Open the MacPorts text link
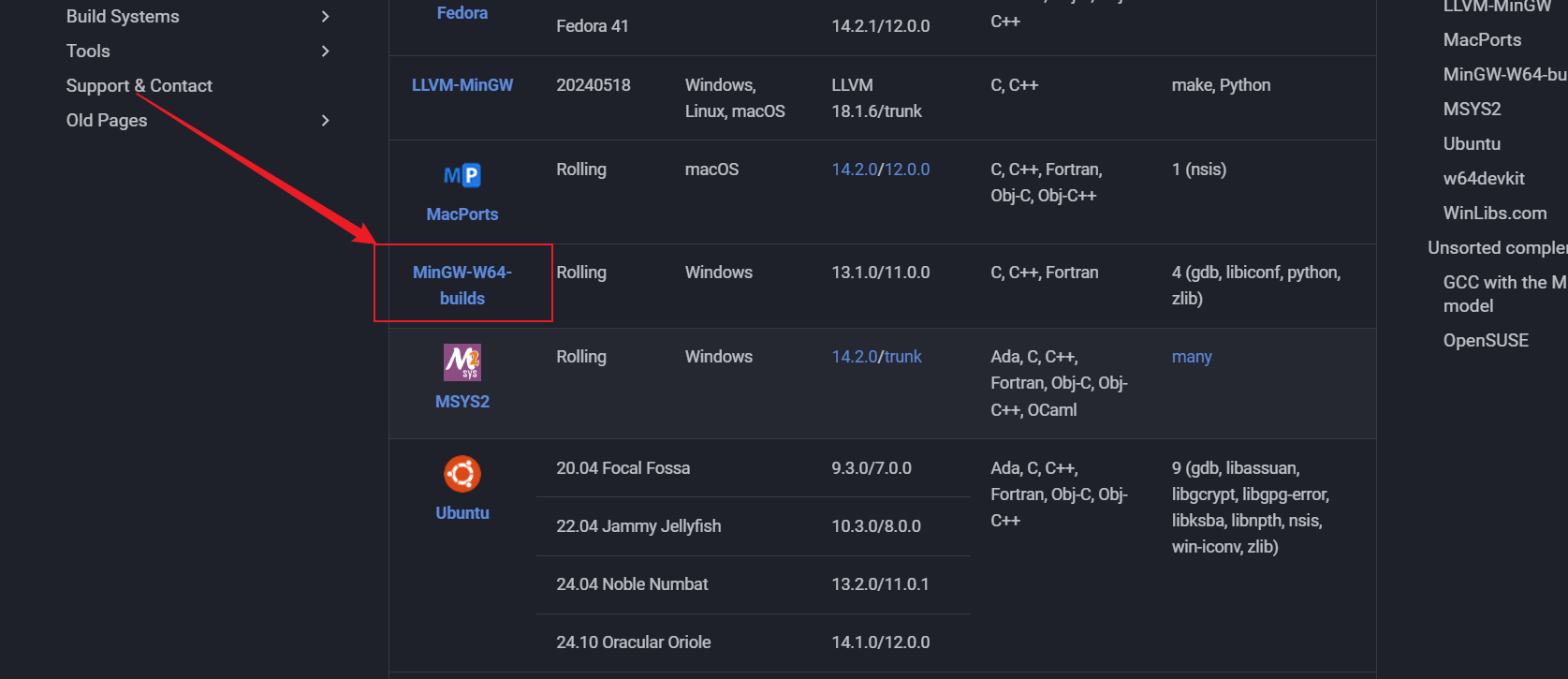Screen dimensions: 1568x679 click(462, 214)
